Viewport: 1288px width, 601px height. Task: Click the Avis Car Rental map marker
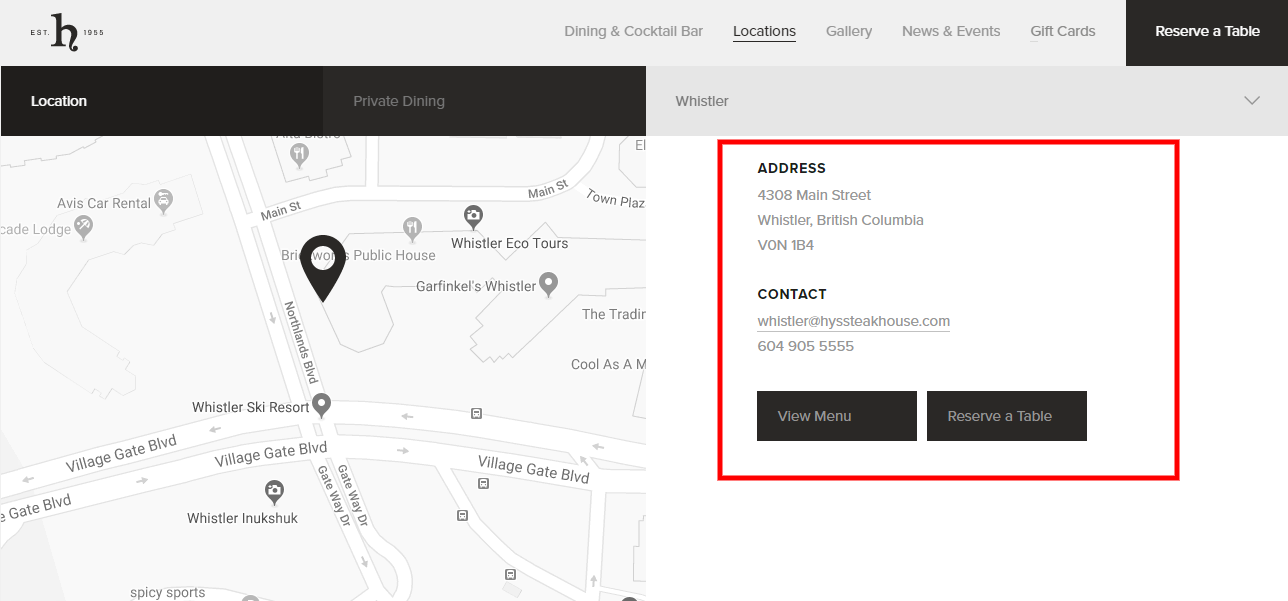(164, 201)
